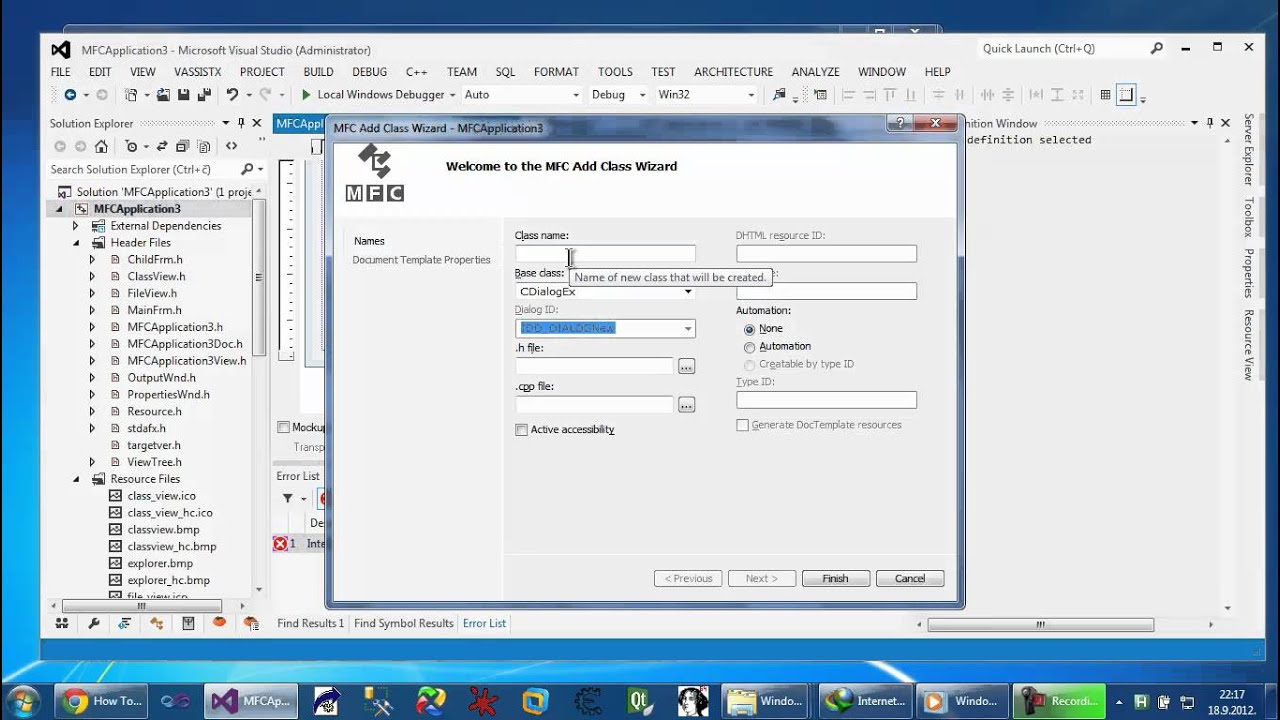The image size is (1280, 720).
Task: Click the Class name input field
Action: 605,254
